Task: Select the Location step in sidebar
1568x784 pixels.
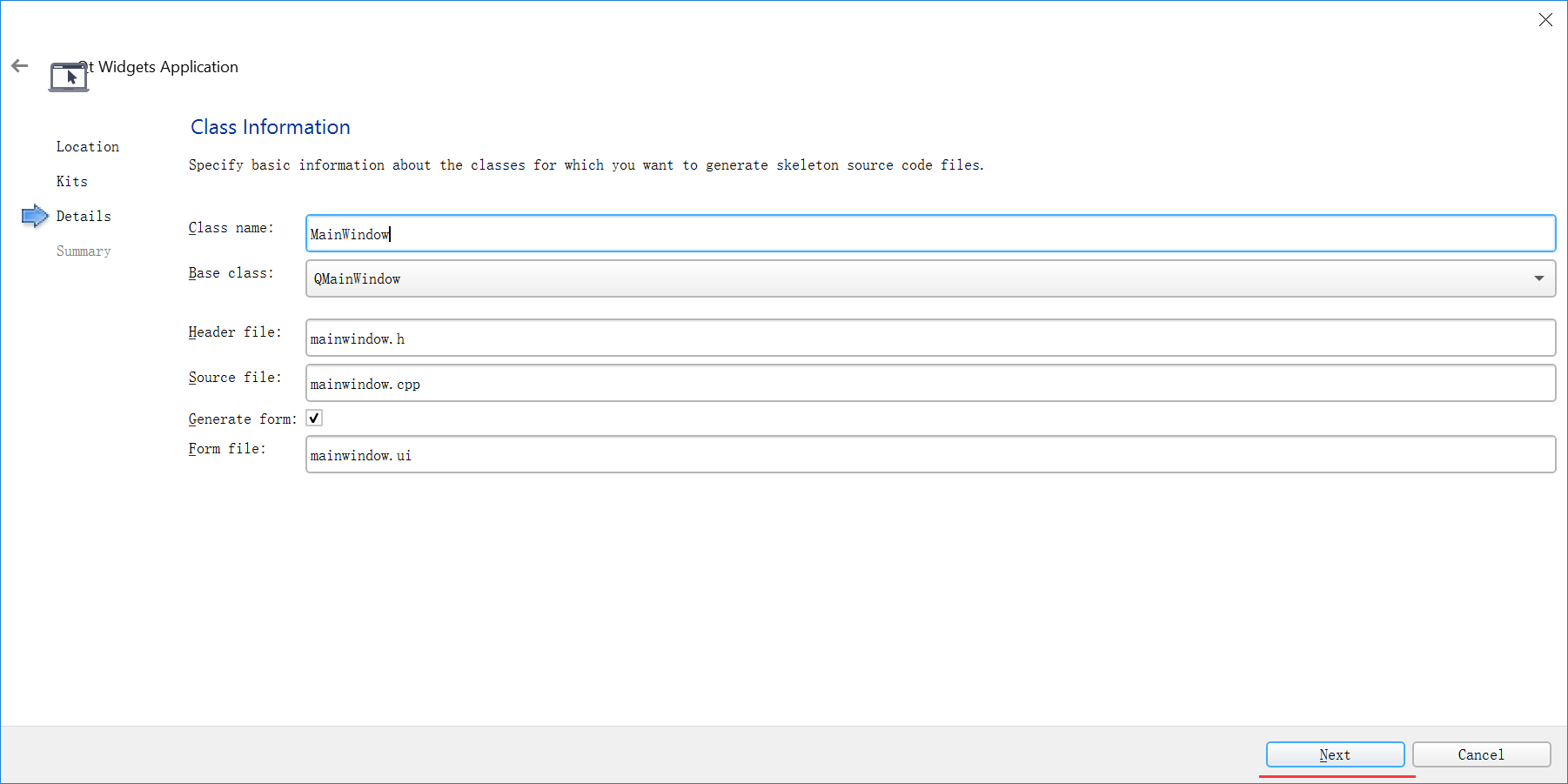Action: click(88, 147)
